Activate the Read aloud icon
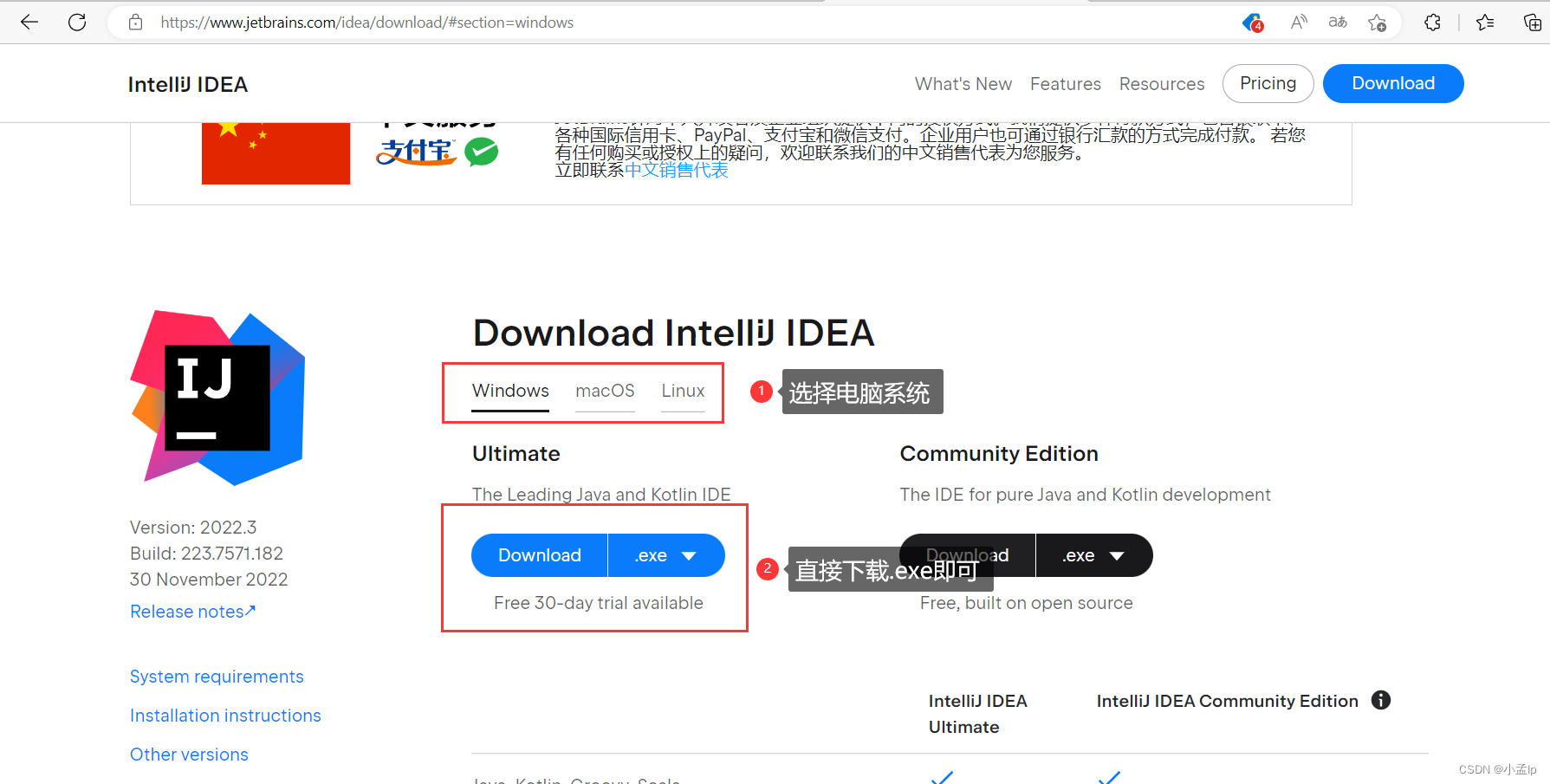Image resolution: width=1550 pixels, height=784 pixels. click(x=1298, y=22)
